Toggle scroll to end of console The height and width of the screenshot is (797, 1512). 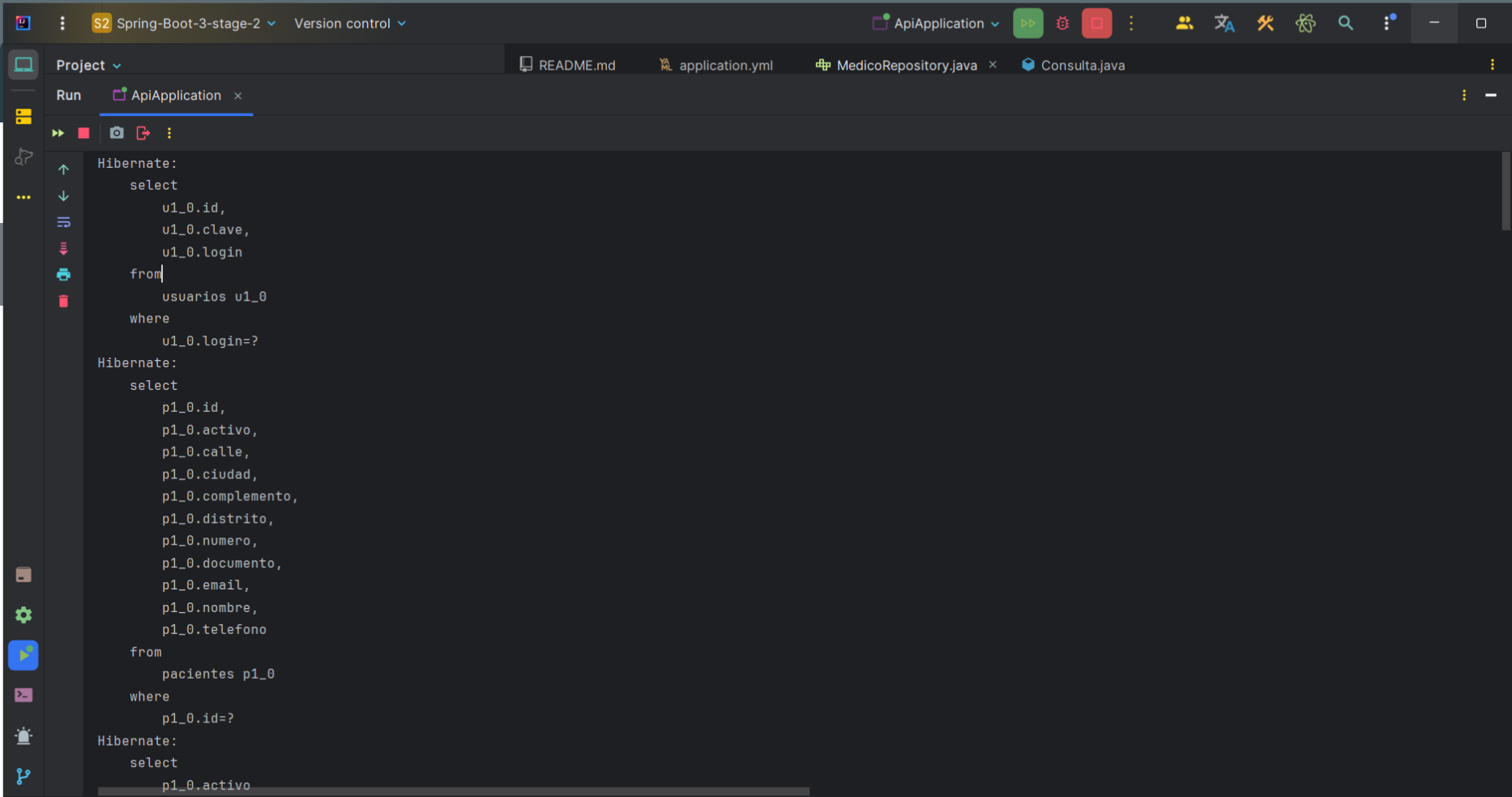tap(63, 249)
